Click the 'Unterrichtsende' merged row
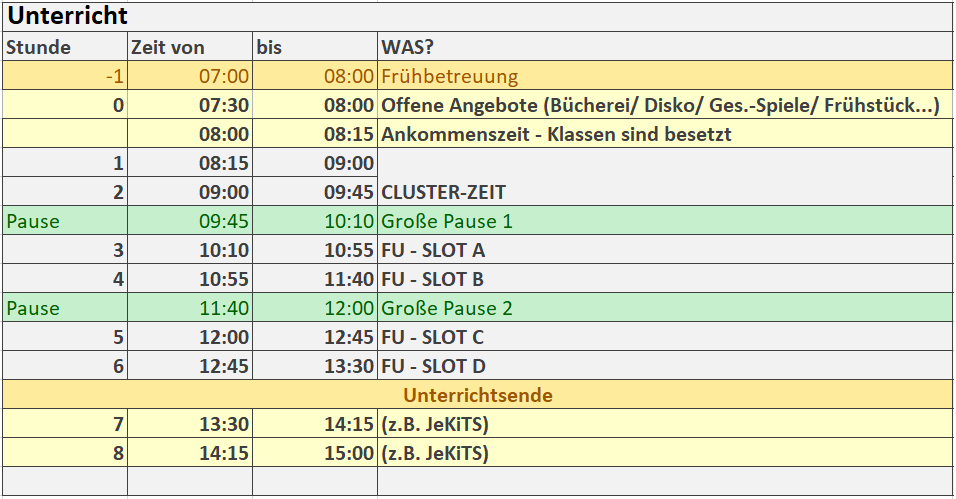This screenshot has height=499, width=956. pyautogui.click(x=477, y=395)
